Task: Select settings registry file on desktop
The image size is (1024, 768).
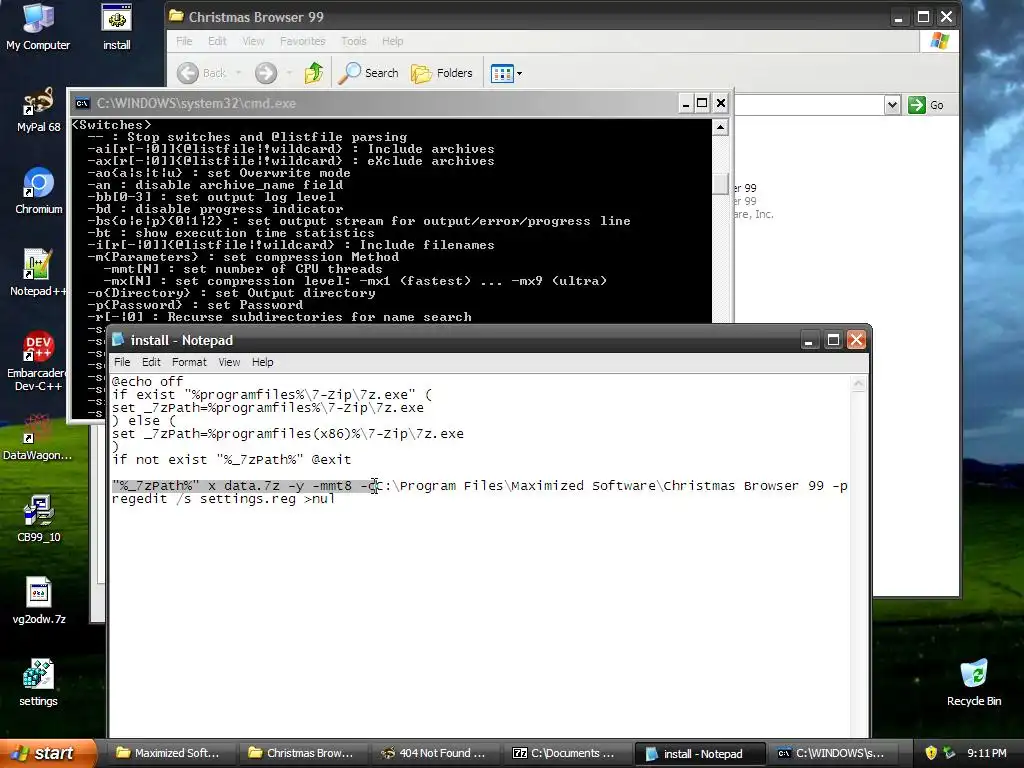Action: [38, 682]
